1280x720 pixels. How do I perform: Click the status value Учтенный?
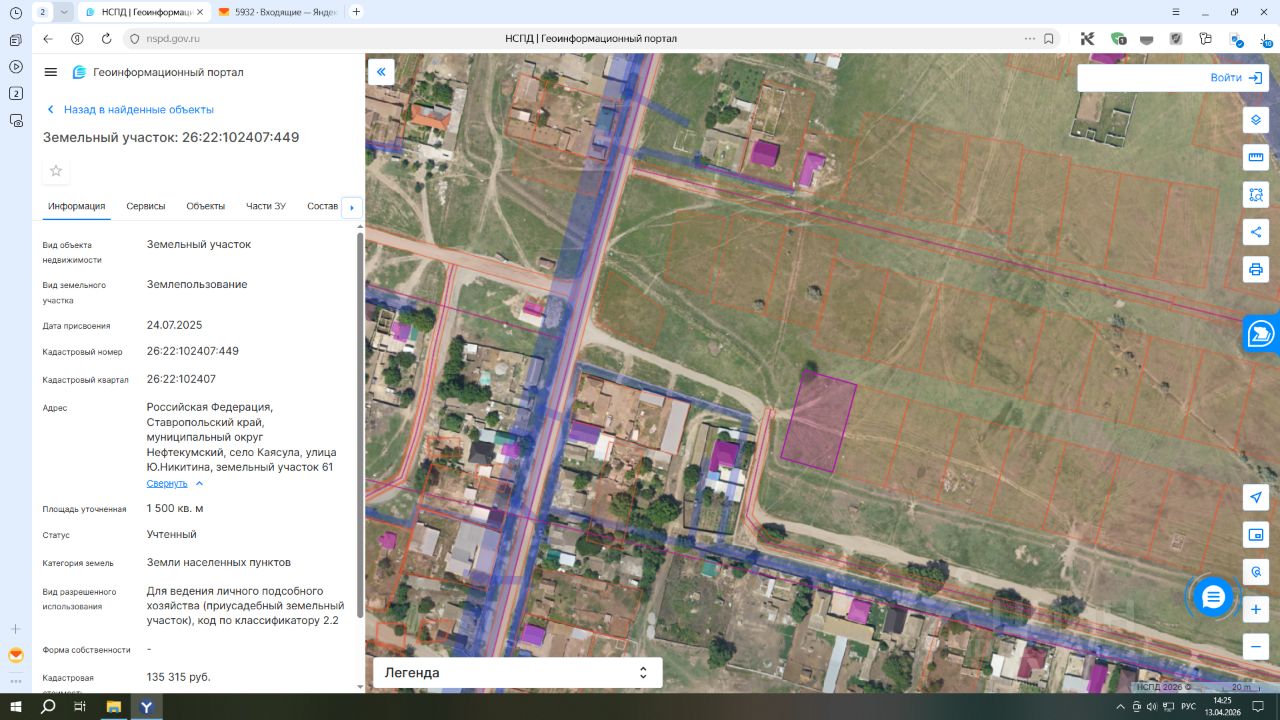(172, 535)
